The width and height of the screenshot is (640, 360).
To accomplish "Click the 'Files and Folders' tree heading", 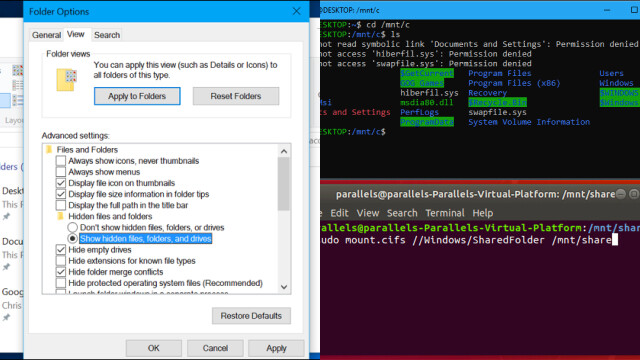I will click(x=87, y=149).
